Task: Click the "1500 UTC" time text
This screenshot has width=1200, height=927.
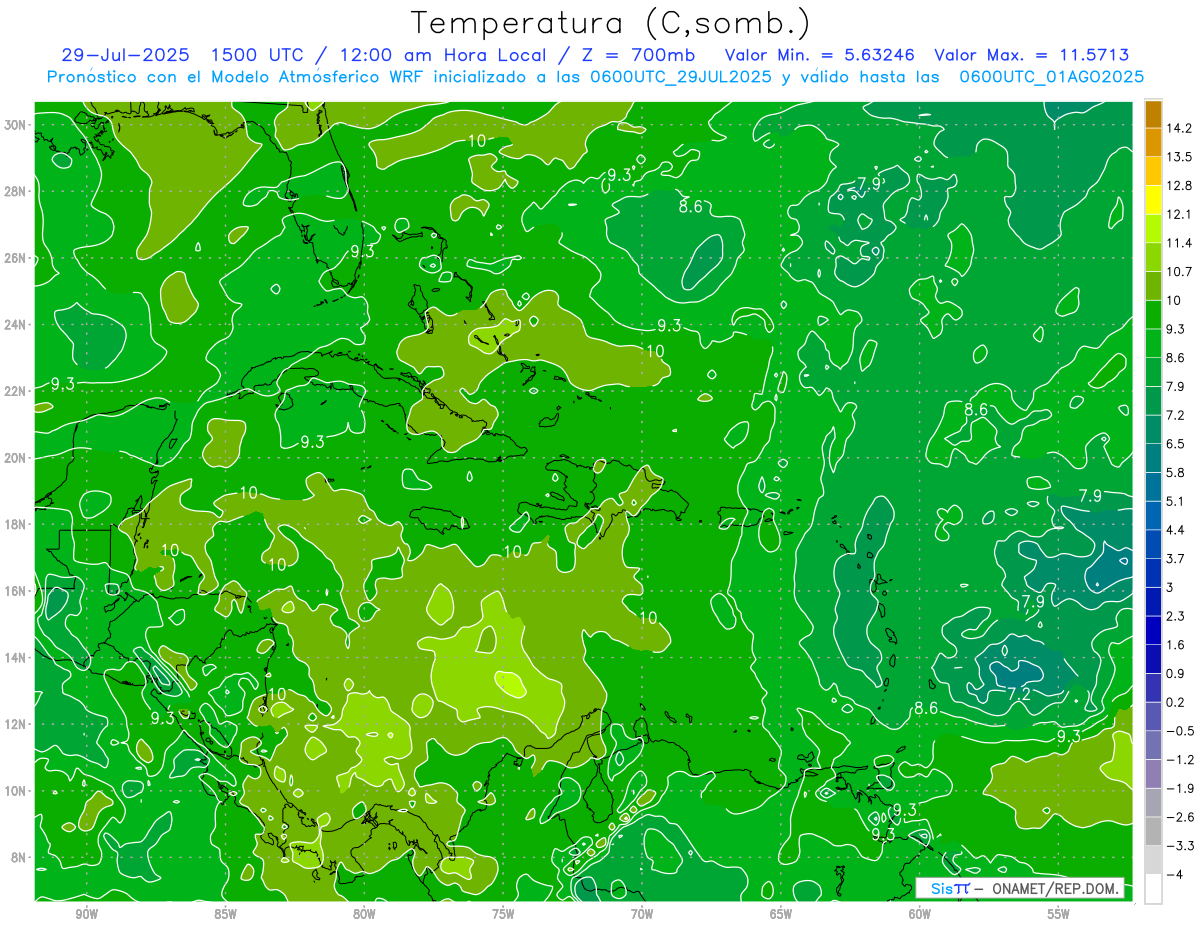Action: coord(259,55)
